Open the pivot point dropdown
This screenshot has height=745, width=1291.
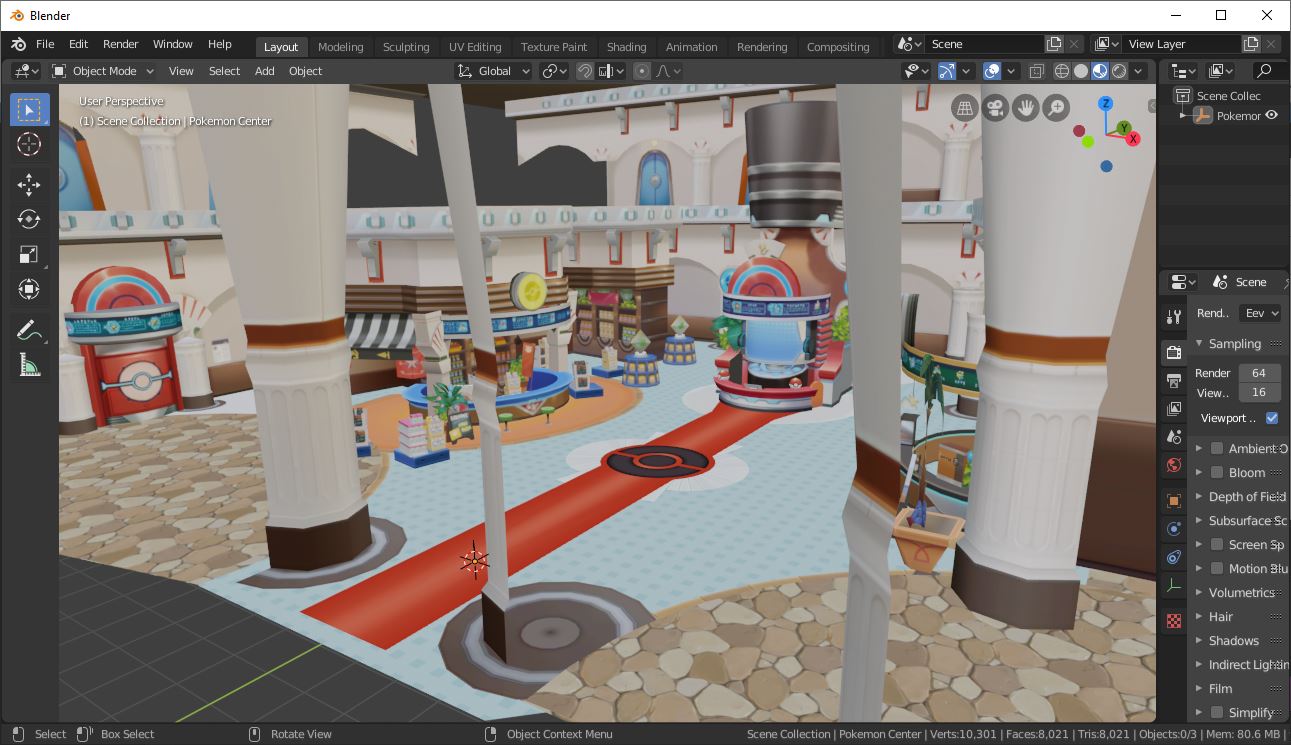(x=554, y=71)
